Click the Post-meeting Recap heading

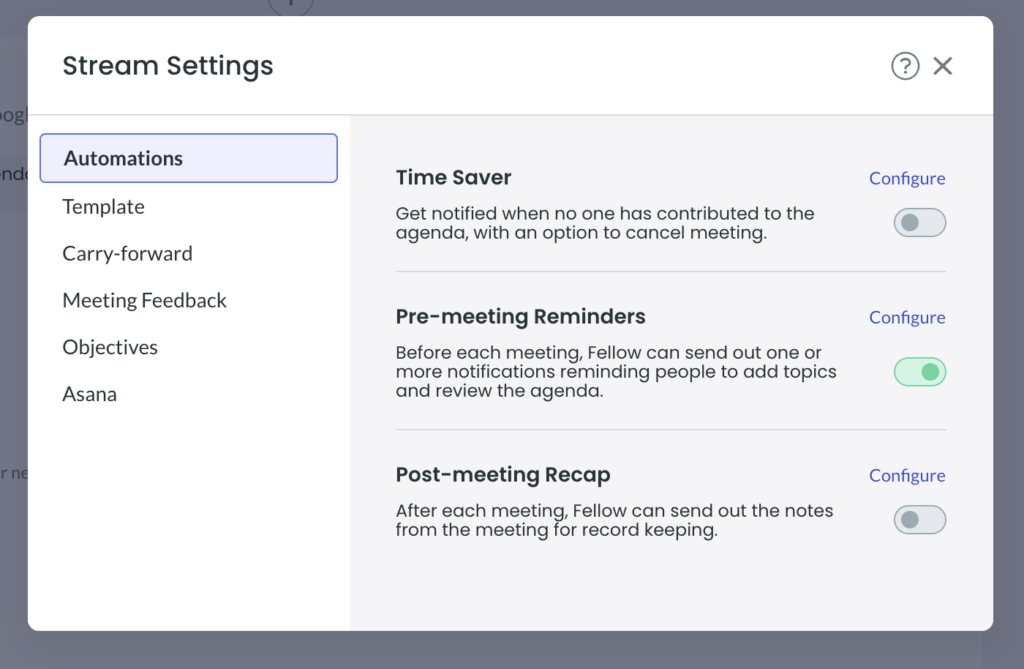click(x=502, y=475)
